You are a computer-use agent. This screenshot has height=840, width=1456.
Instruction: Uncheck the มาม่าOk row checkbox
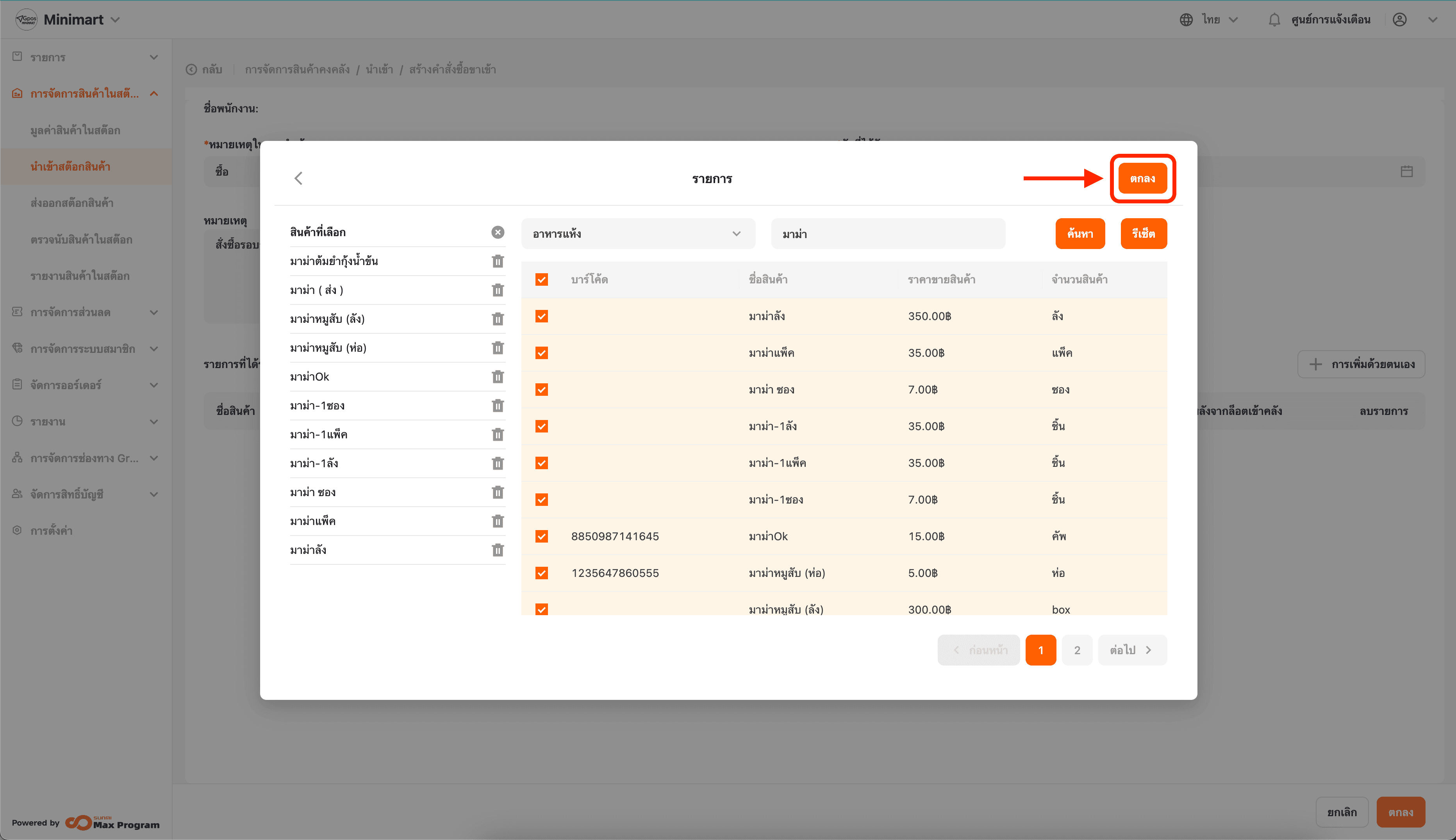point(541,537)
